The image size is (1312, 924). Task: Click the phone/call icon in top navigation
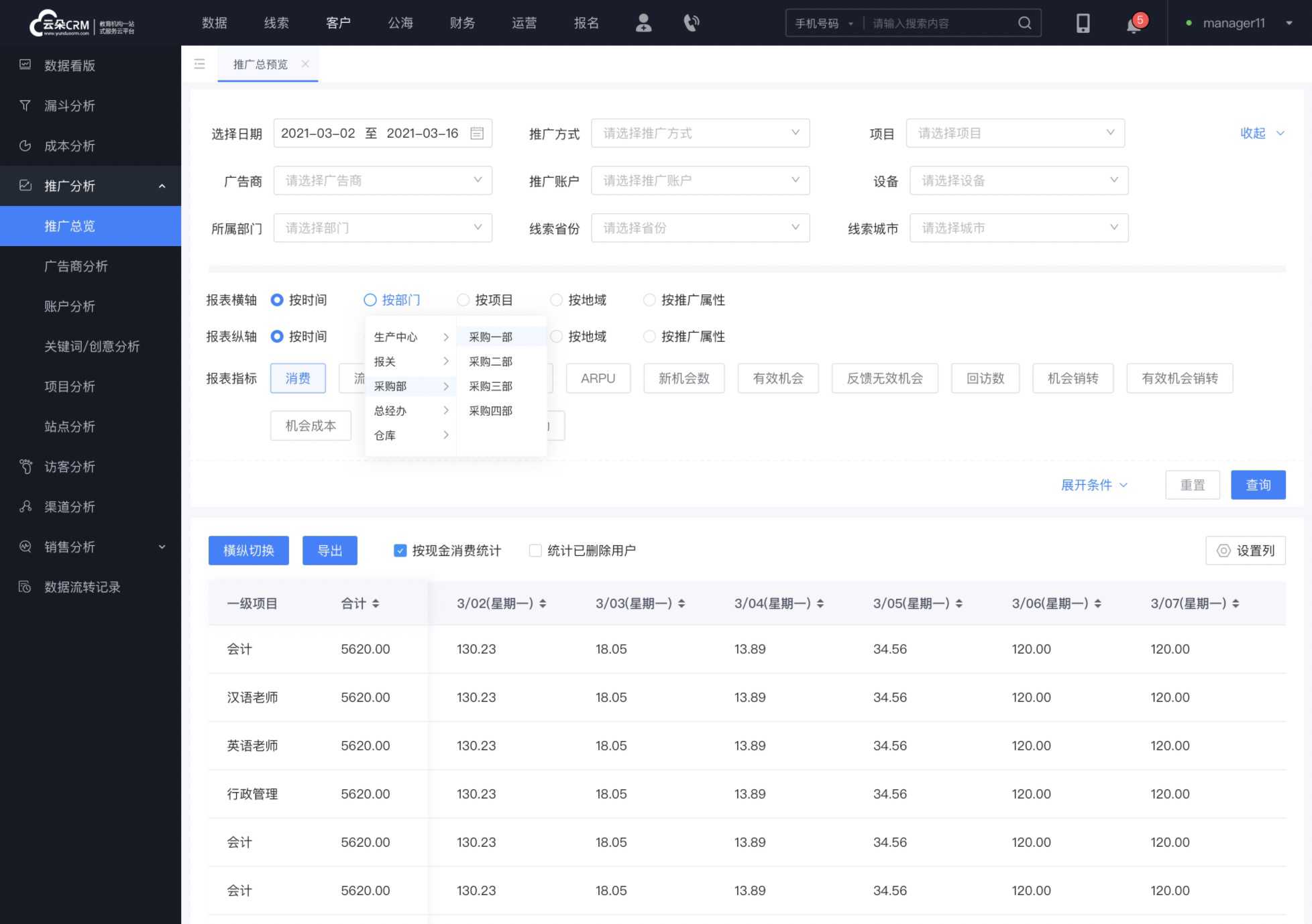click(x=691, y=22)
